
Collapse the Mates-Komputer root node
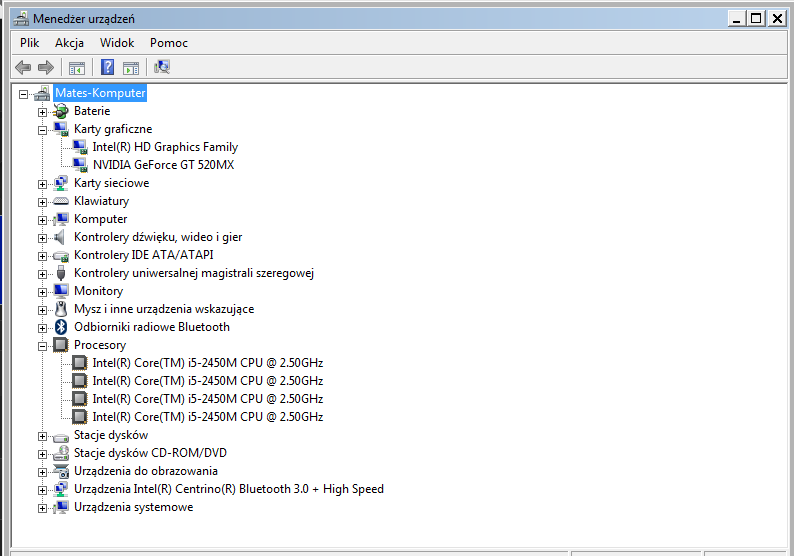[x=23, y=94]
